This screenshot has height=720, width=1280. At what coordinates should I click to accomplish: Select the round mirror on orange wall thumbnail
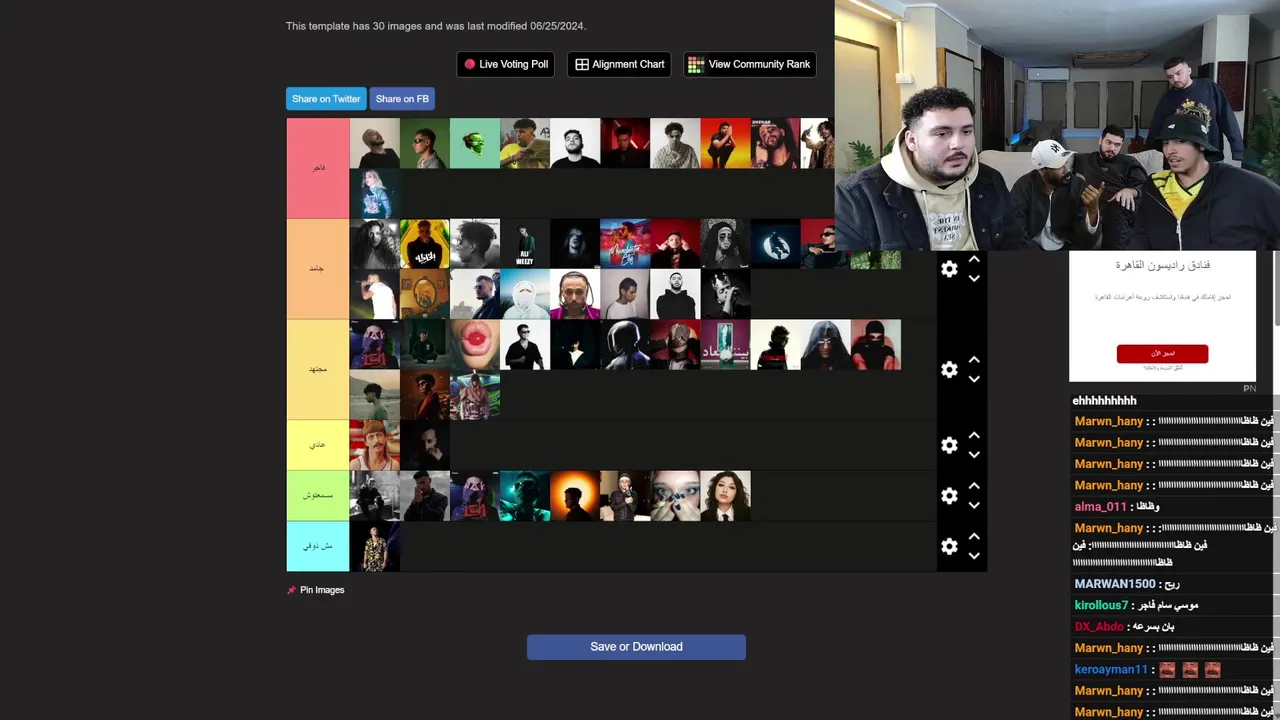coord(425,295)
